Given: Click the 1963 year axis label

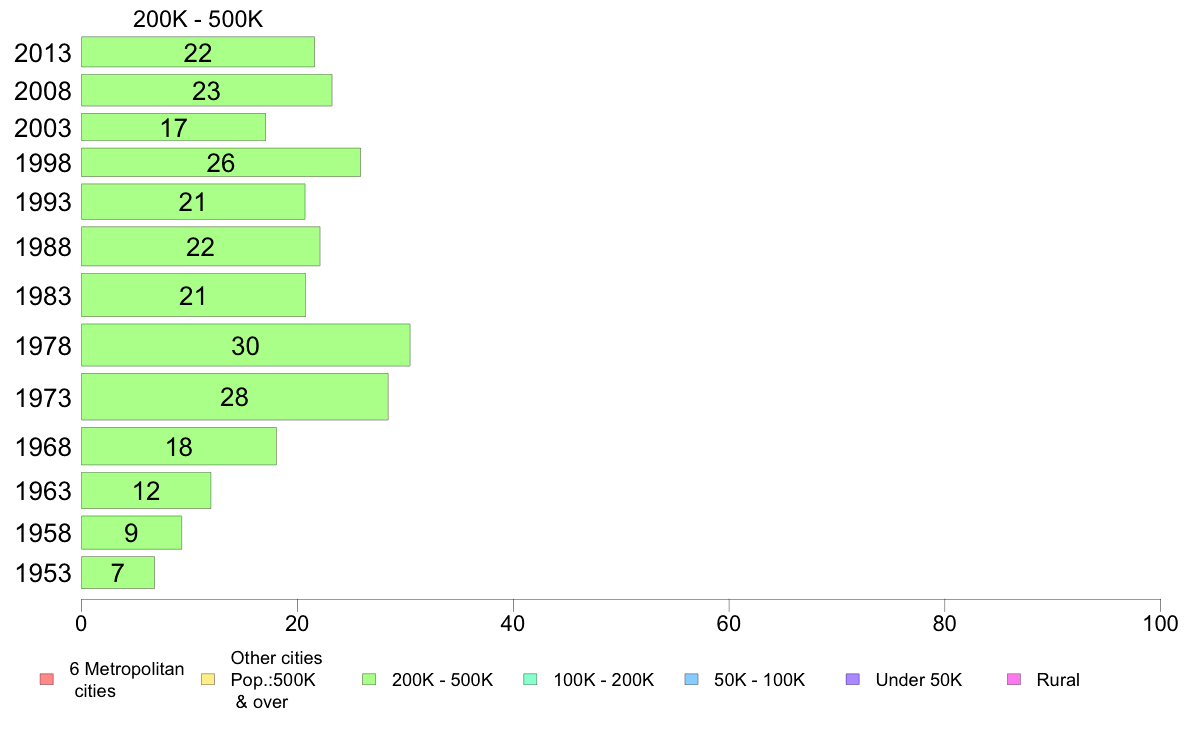Looking at the screenshot, I should click(43, 491).
